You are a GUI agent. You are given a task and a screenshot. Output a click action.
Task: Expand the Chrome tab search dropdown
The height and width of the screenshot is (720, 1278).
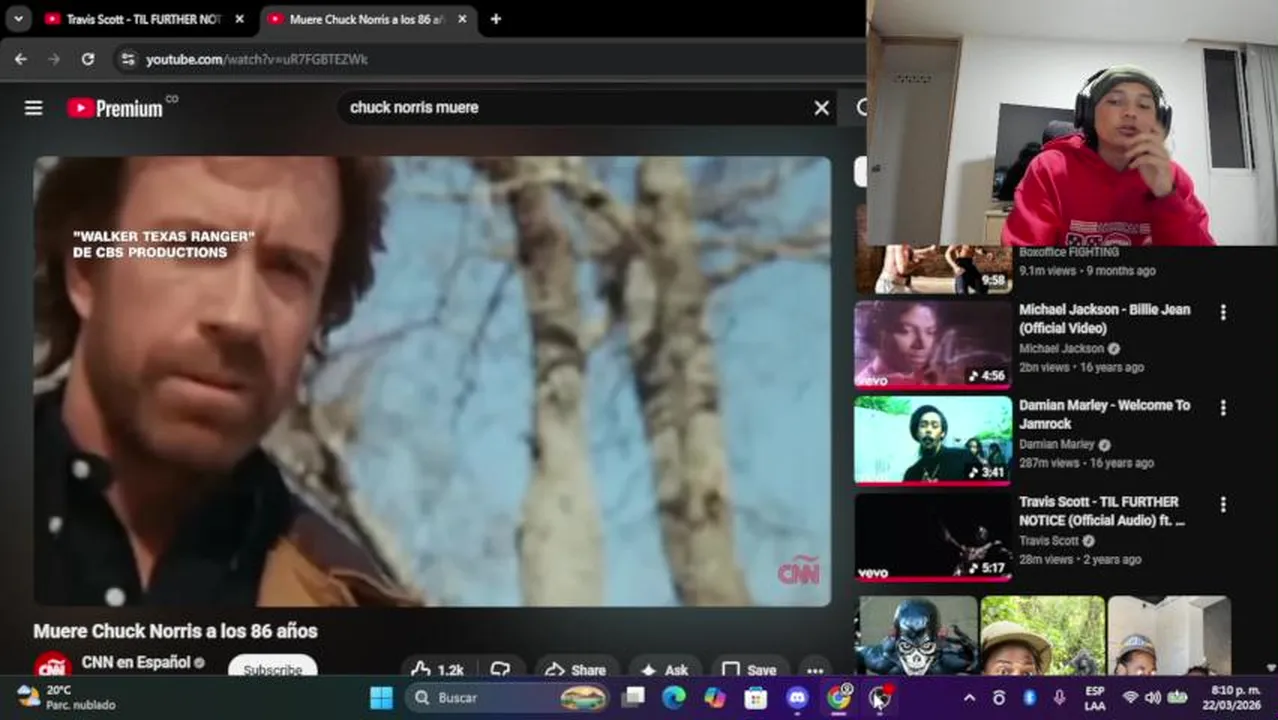pyautogui.click(x=18, y=19)
